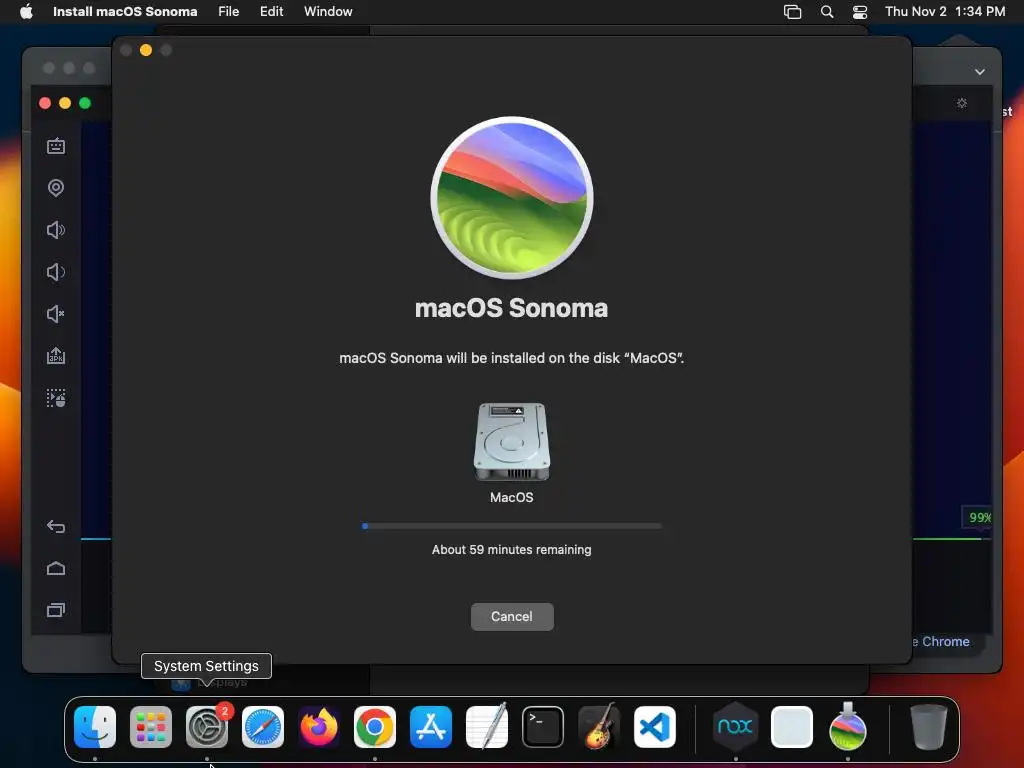Launch GarageBand from the Dock
This screenshot has height=768, width=1024.
599,726
